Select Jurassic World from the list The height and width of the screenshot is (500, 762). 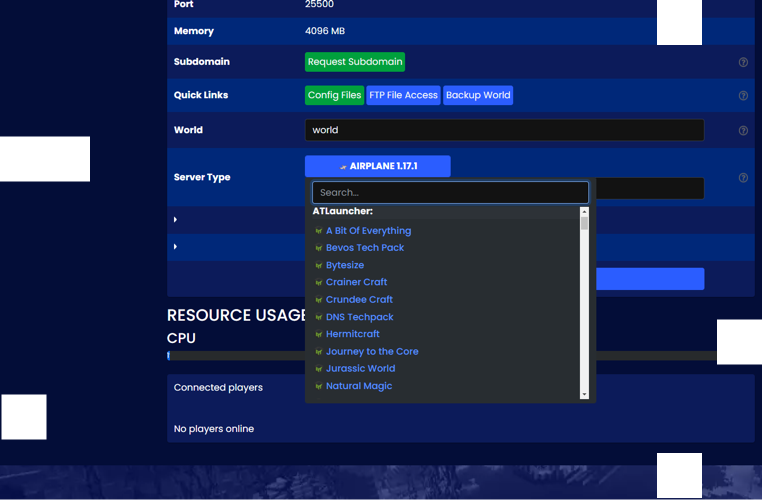click(x=360, y=369)
